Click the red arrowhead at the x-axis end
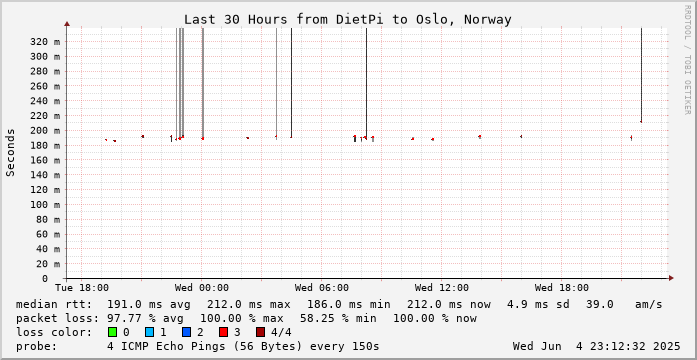 (x=671, y=278)
